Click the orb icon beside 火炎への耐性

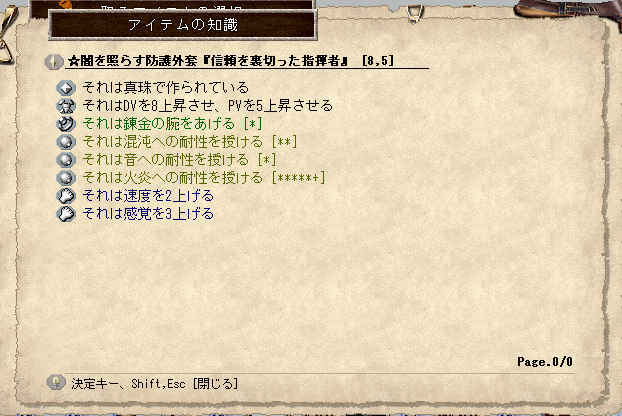pyautogui.click(x=66, y=178)
